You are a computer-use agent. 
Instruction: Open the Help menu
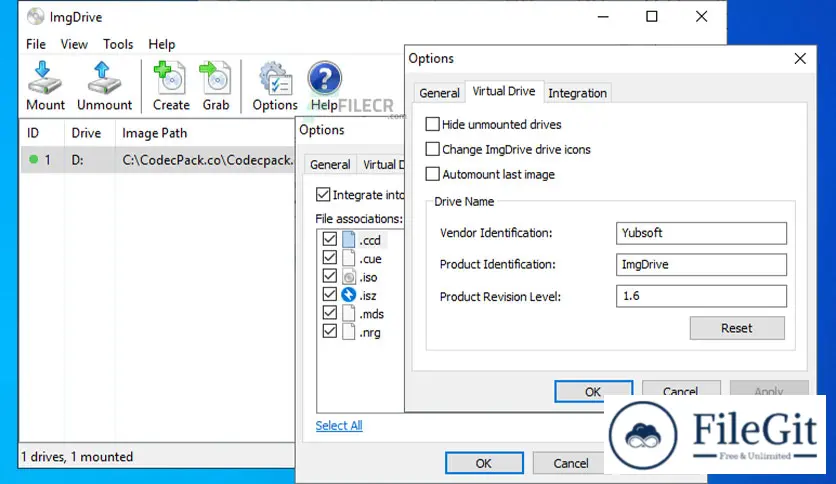162,44
